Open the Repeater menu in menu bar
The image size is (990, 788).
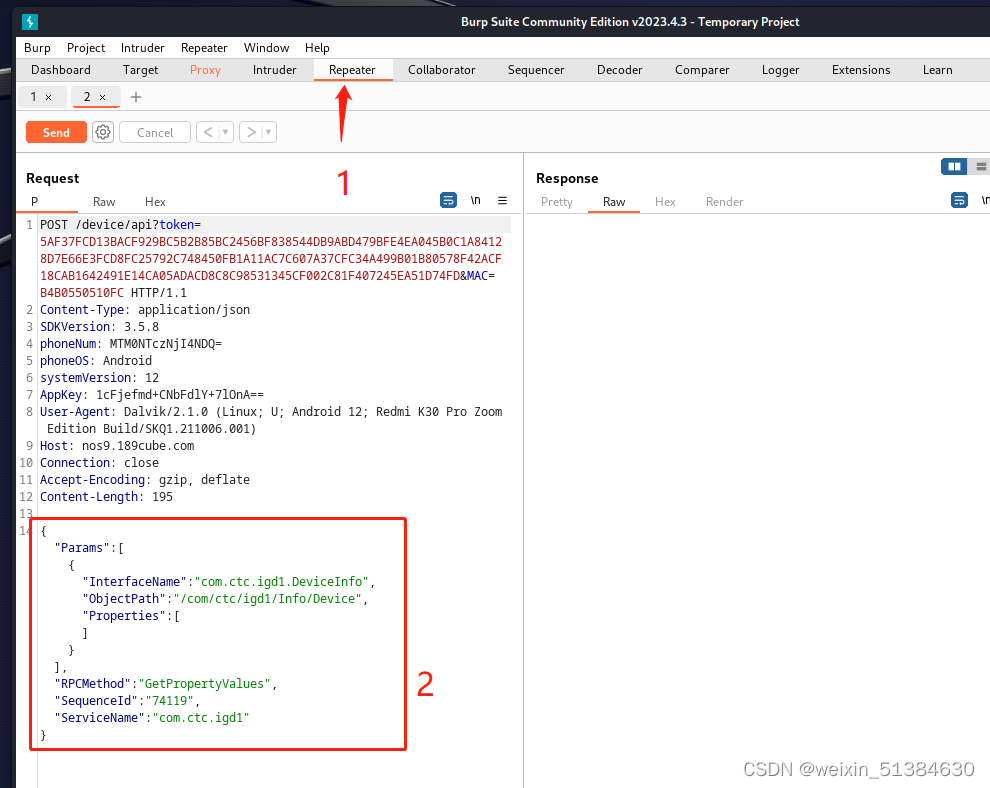pos(204,47)
